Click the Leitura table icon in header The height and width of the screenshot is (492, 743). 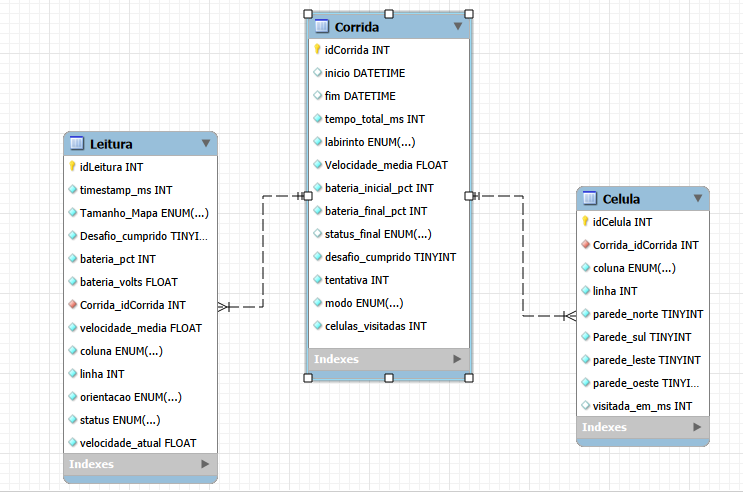[x=77, y=143]
